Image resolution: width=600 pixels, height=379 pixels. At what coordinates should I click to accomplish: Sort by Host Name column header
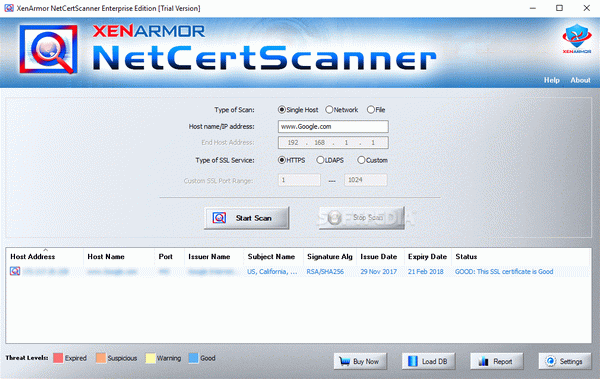click(119, 257)
